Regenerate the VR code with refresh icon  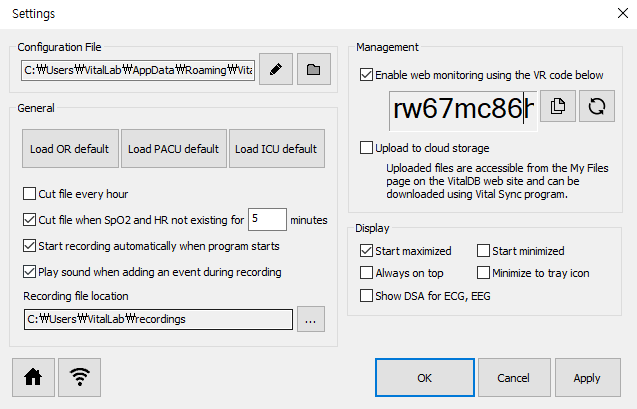click(x=597, y=106)
